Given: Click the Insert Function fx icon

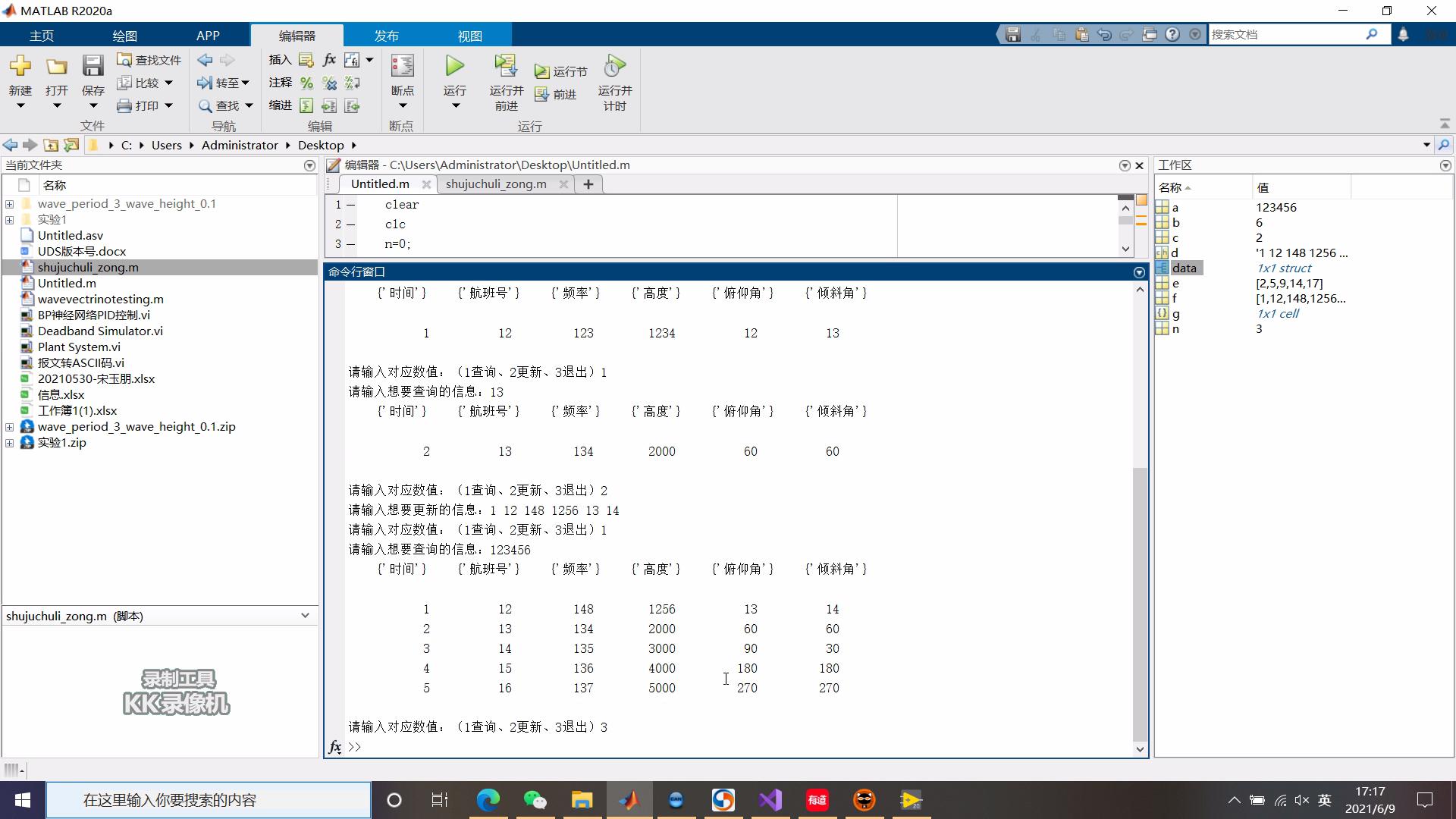Looking at the screenshot, I should click(x=328, y=59).
